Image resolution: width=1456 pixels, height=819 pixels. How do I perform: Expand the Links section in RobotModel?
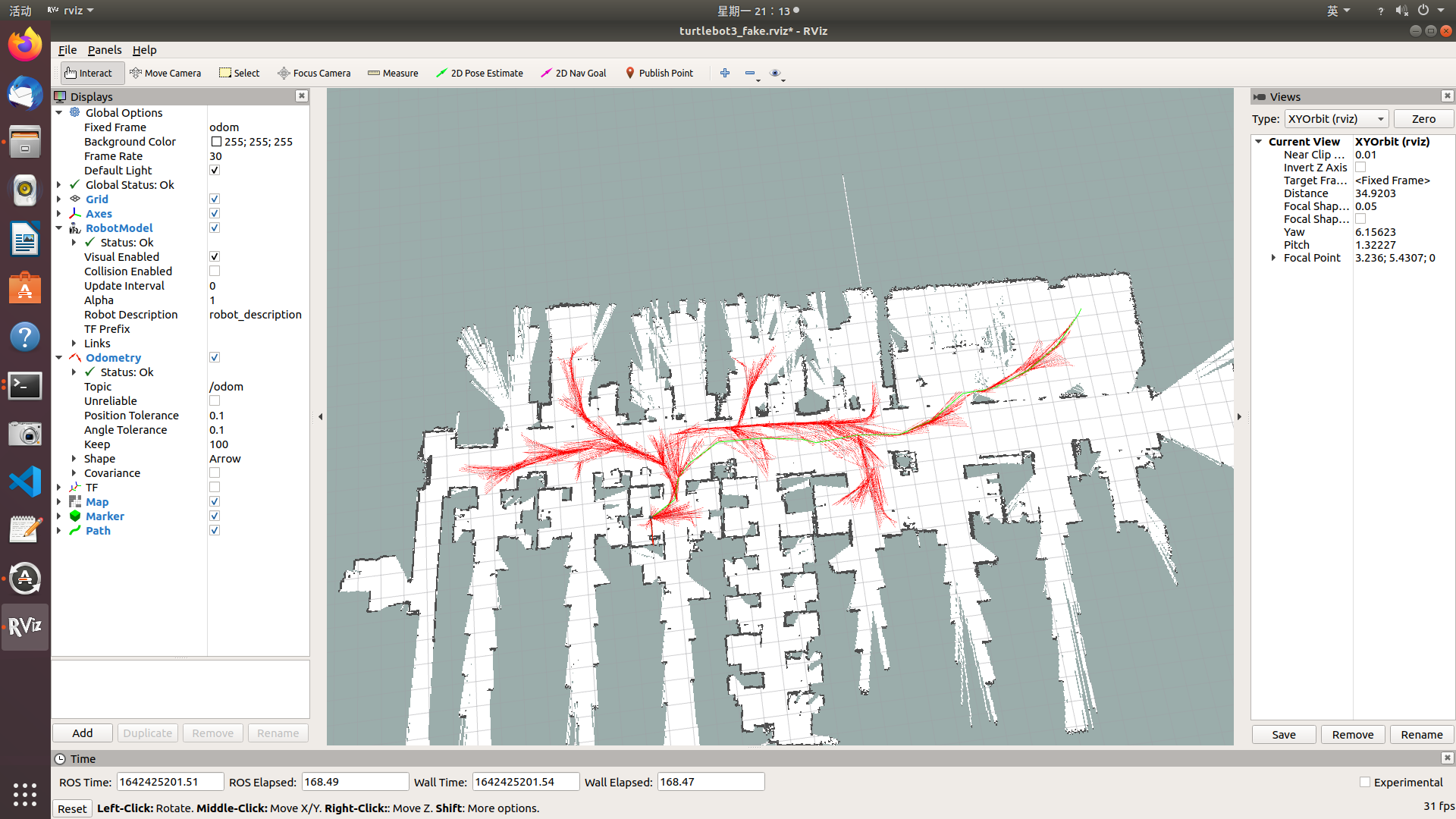click(x=75, y=343)
